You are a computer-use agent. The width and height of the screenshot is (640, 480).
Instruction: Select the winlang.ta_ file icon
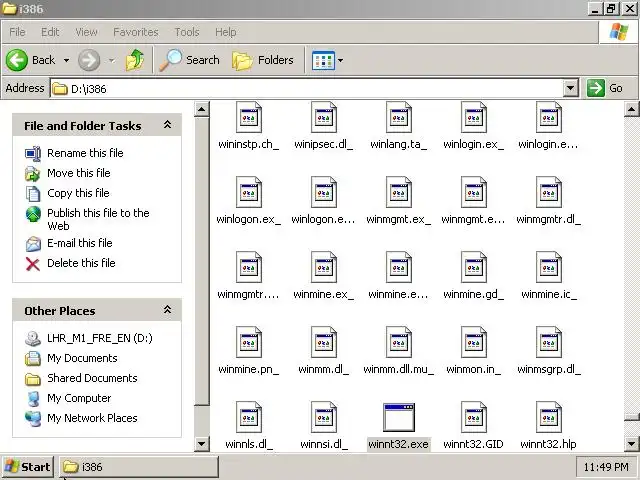(x=399, y=117)
